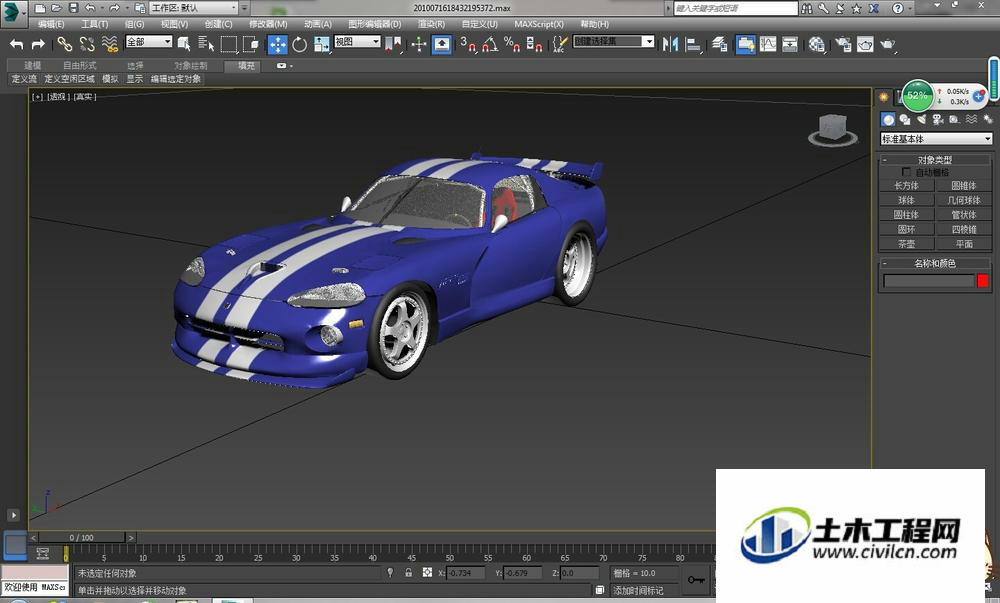
Task: Toggle Spinner Snap
Action: tap(534, 44)
